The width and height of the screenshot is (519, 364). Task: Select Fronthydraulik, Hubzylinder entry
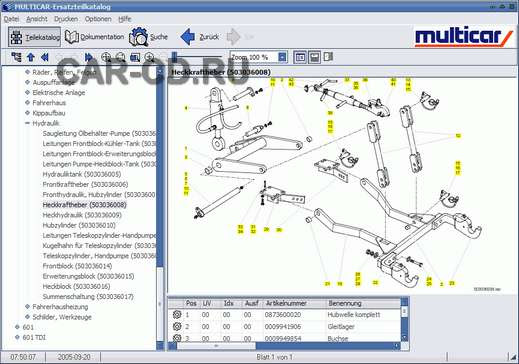[x=99, y=194]
